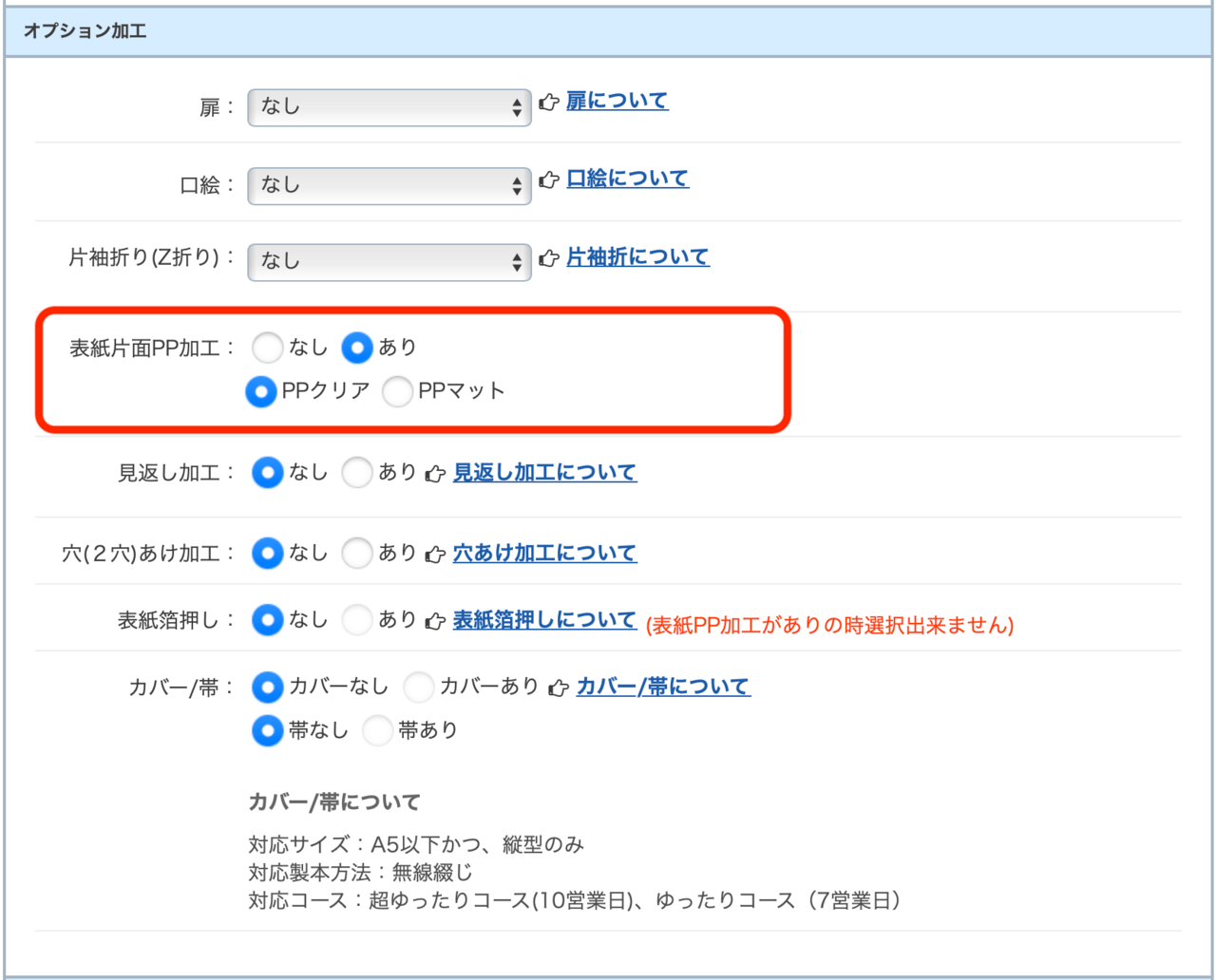Choose the カバーあり option

click(x=418, y=687)
